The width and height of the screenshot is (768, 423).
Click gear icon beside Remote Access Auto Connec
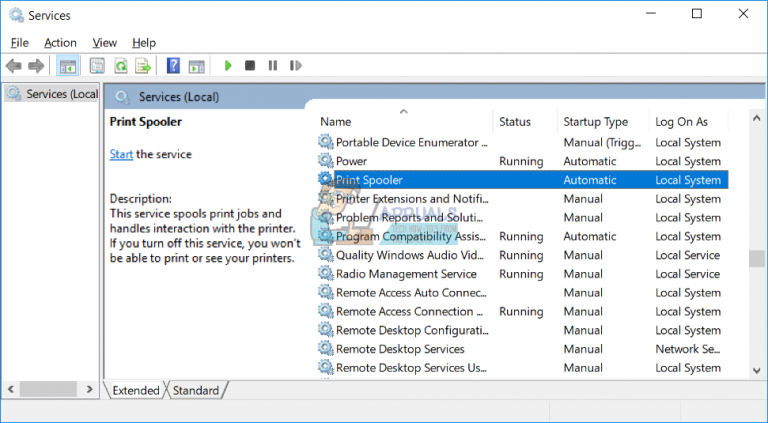[x=325, y=292]
